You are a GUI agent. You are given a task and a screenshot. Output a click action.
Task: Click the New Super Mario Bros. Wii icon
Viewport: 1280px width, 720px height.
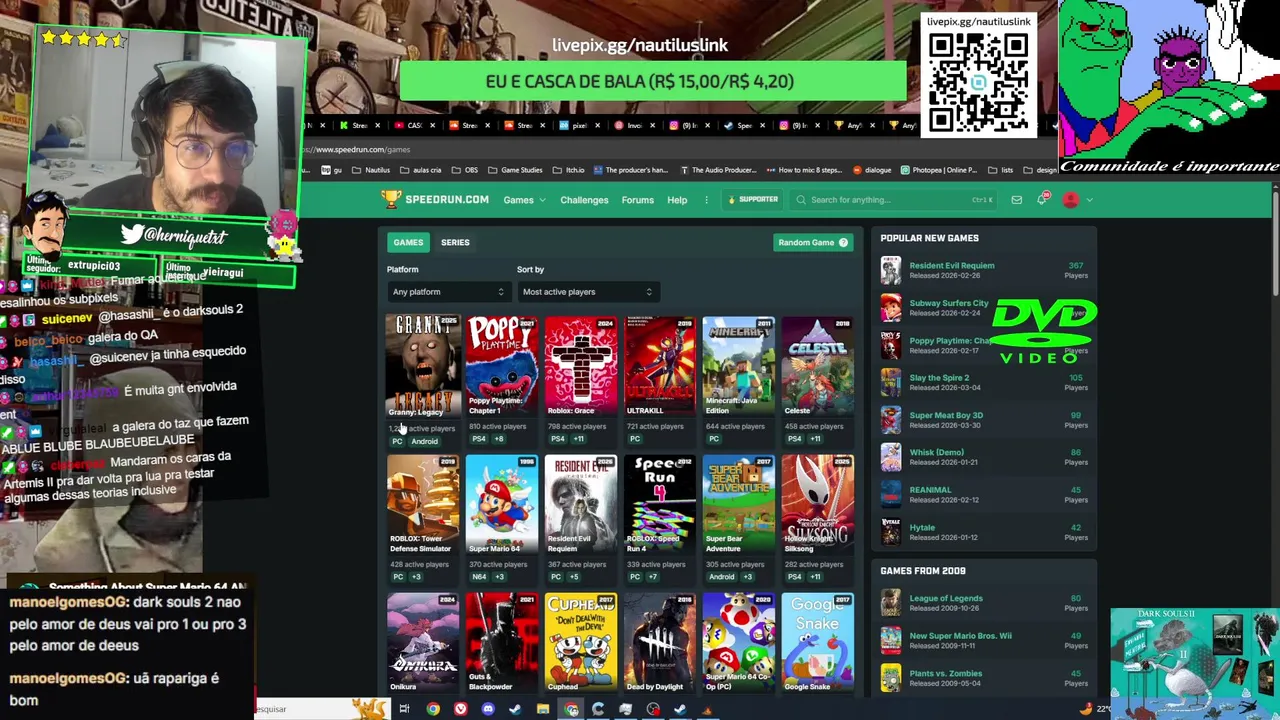[x=890, y=640]
